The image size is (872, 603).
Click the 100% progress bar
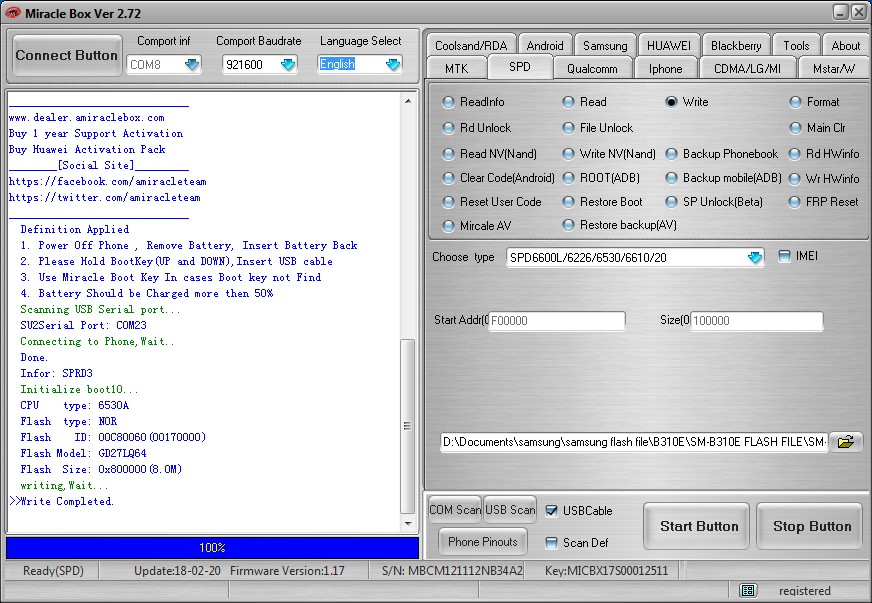212,547
